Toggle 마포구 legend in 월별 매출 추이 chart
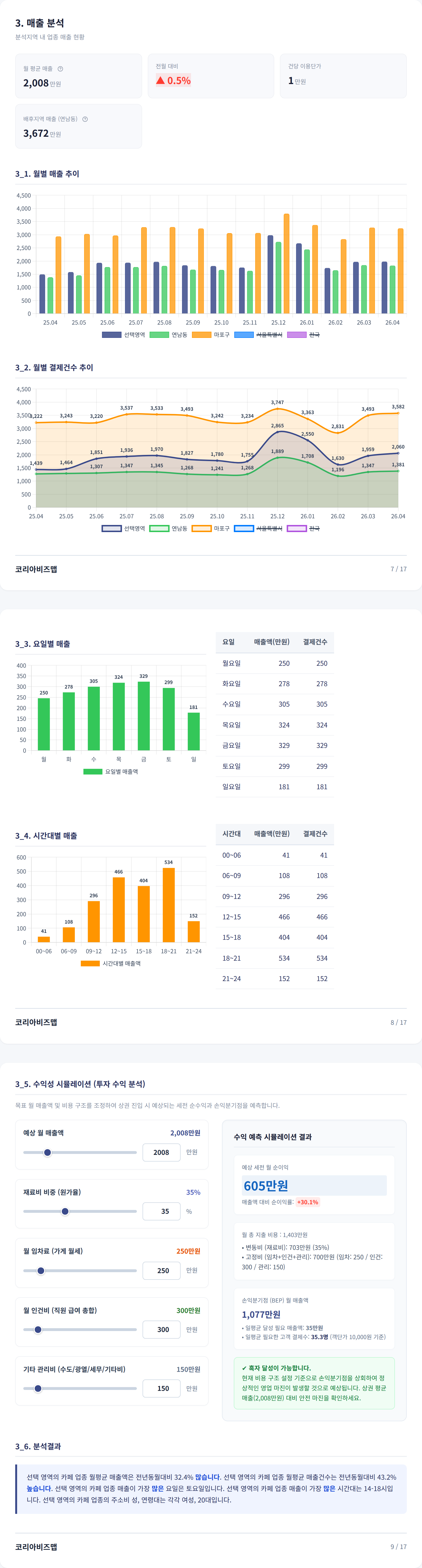The width and height of the screenshot is (422, 1568). click(211, 335)
